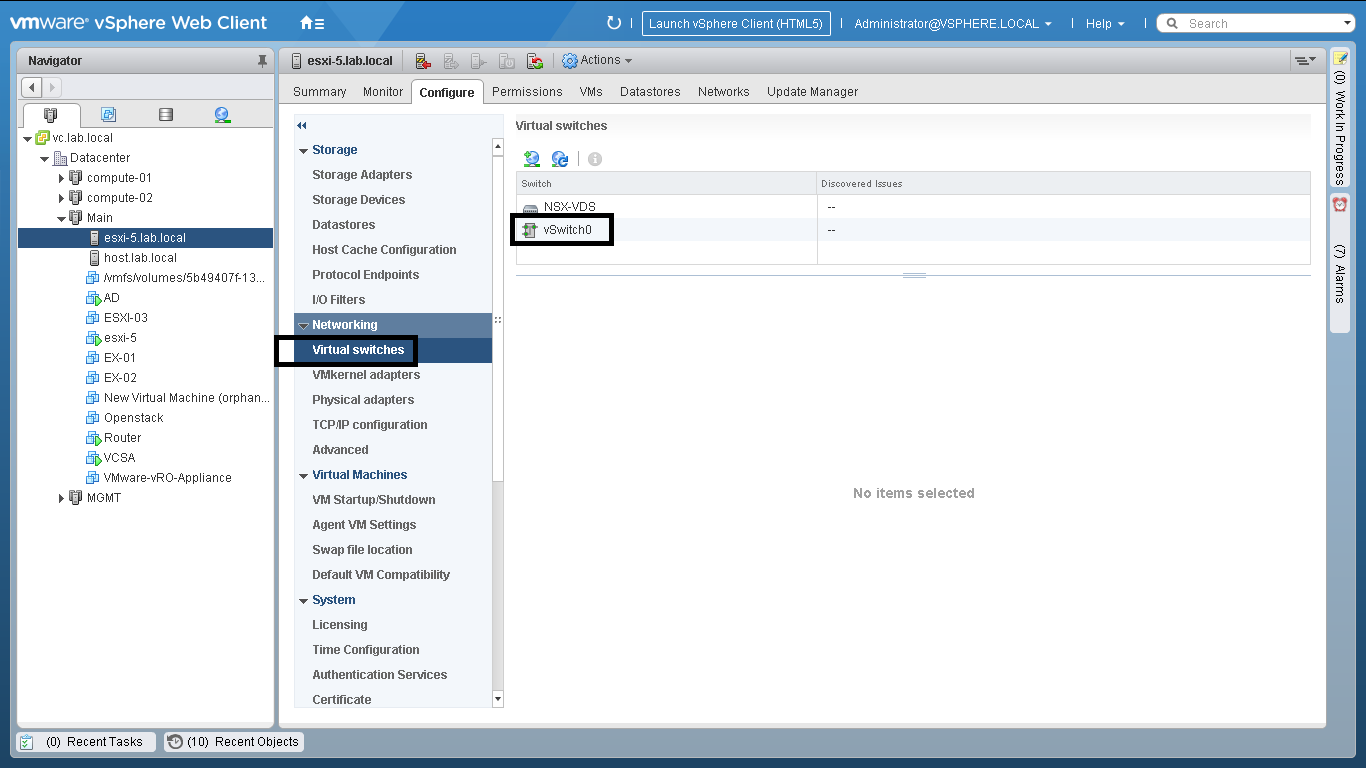Screen dimensions: 1366x768
Task: Expand the compute-01 cluster tree node
Action: coord(61,178)
